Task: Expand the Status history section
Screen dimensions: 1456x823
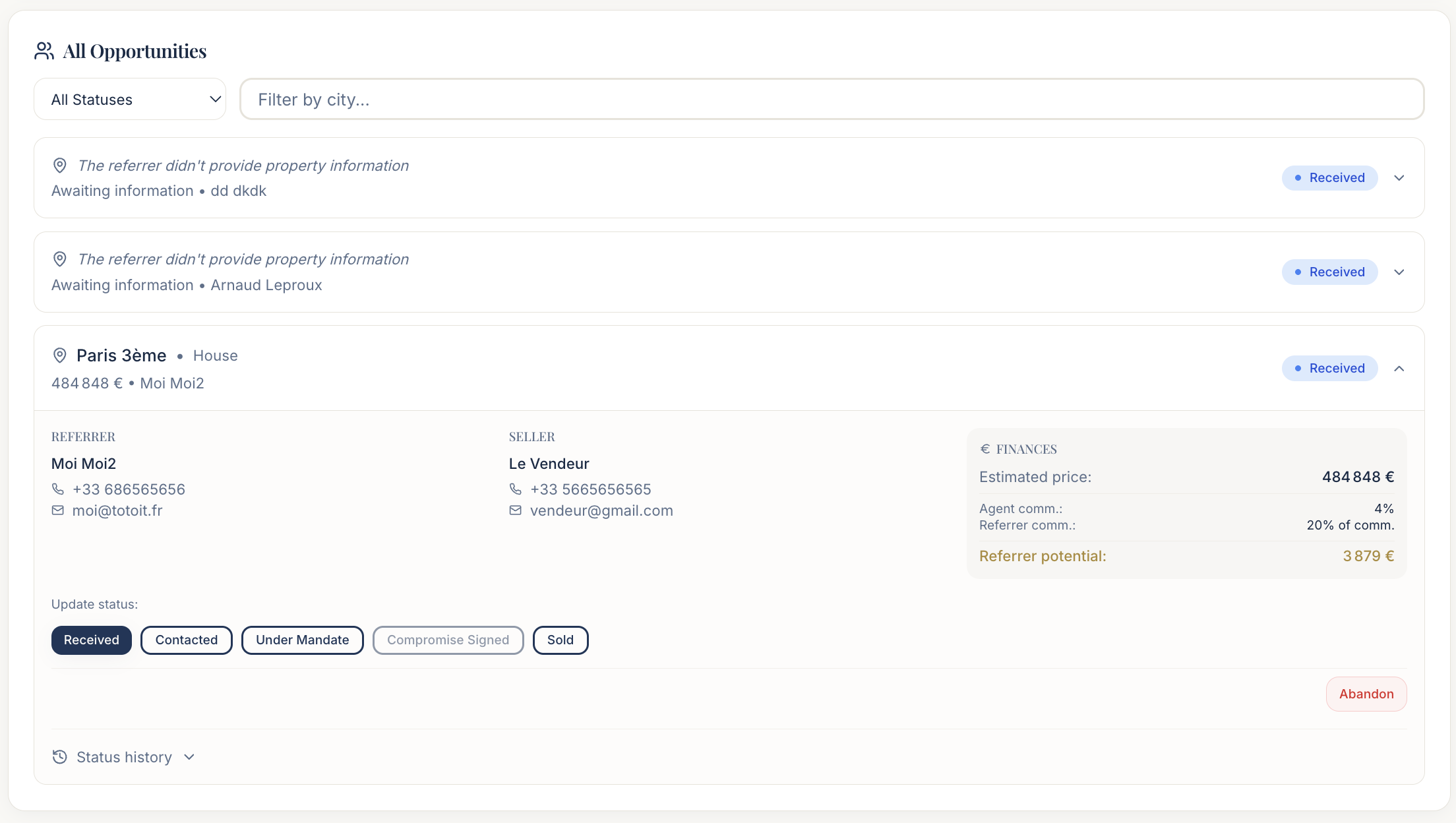Action: coord(189,756)
